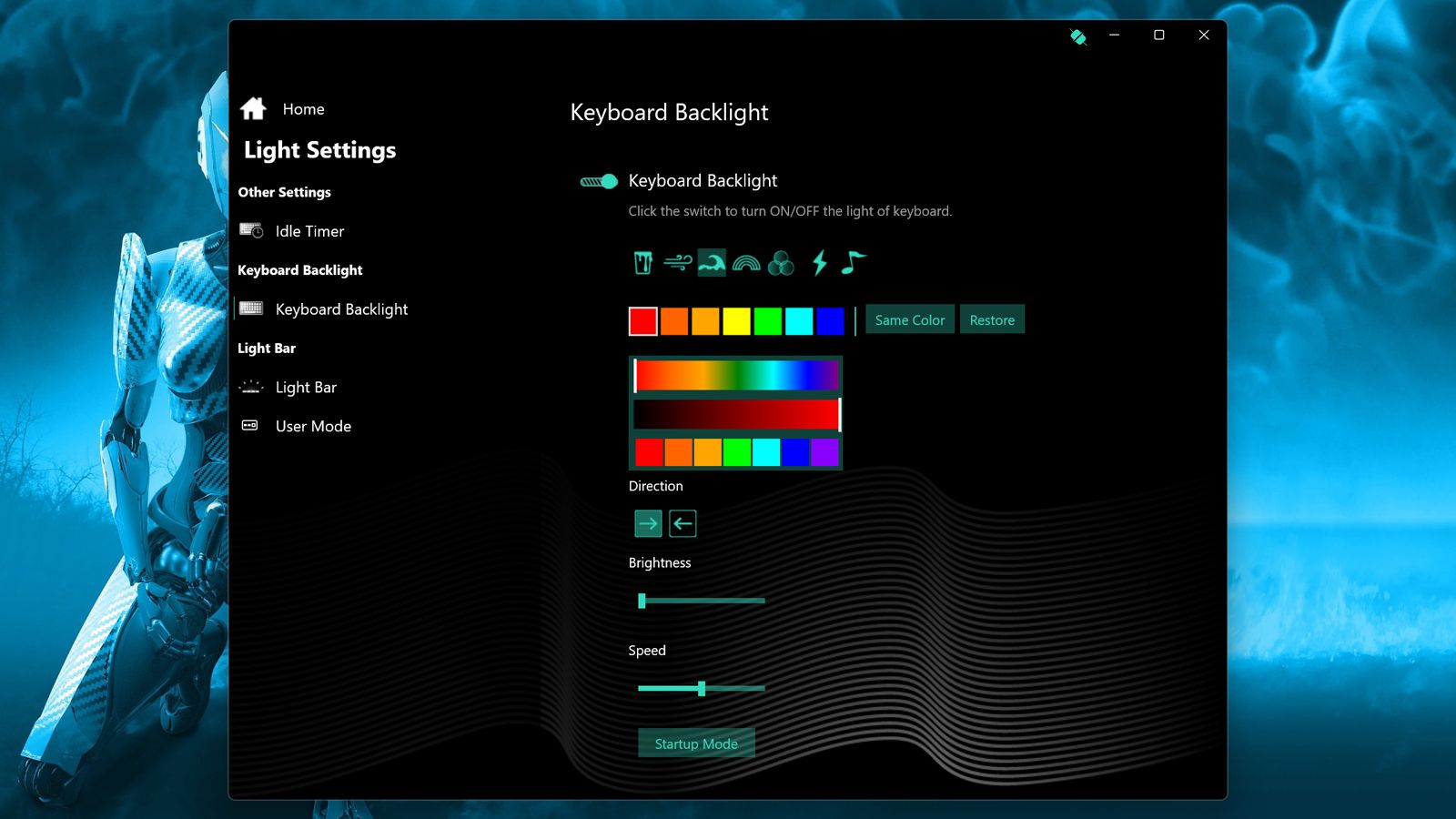Select the yellow zone color swatch
Screen dimensions: 1456x819
coord(736,321)
